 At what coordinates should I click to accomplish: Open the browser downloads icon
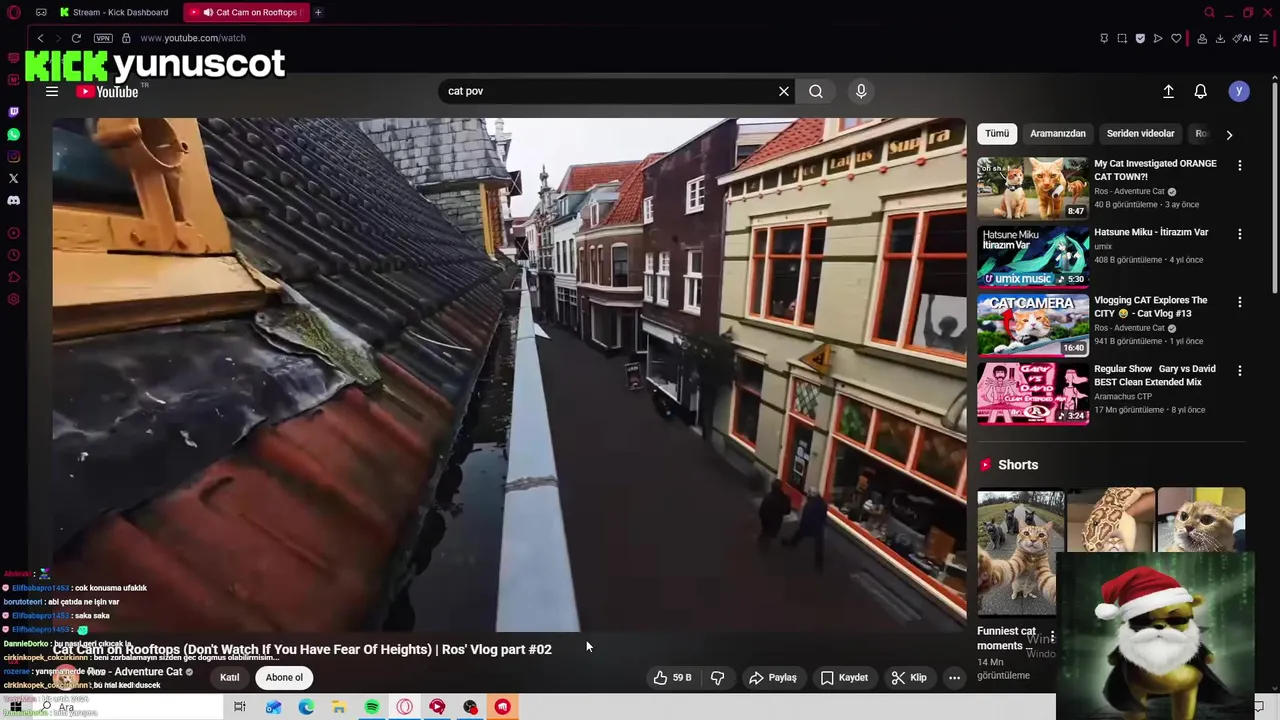pyautogui.click(x=1220, y=38)
